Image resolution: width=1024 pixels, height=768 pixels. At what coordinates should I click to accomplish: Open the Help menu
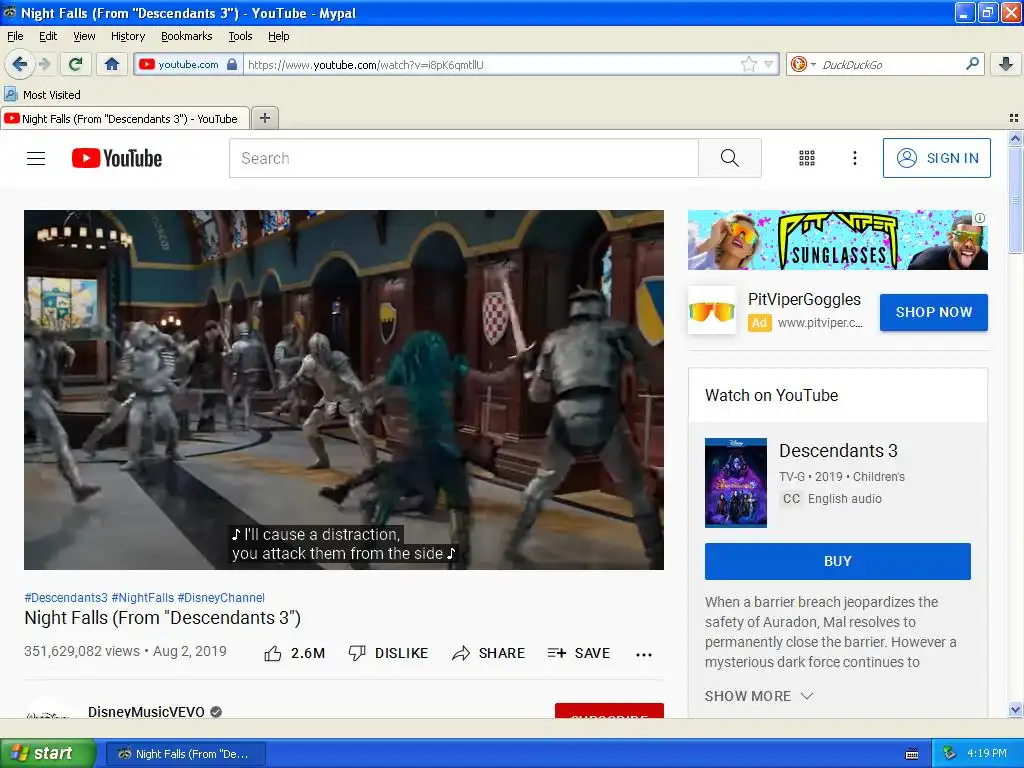pos(278,36)
